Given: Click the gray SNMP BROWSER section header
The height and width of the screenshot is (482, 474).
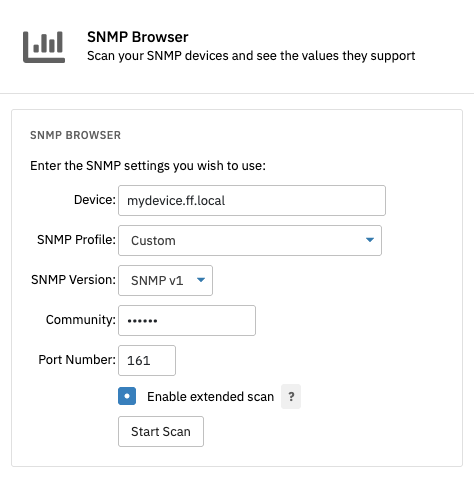Looking at the screenshot, I should [x=76, y=135].
